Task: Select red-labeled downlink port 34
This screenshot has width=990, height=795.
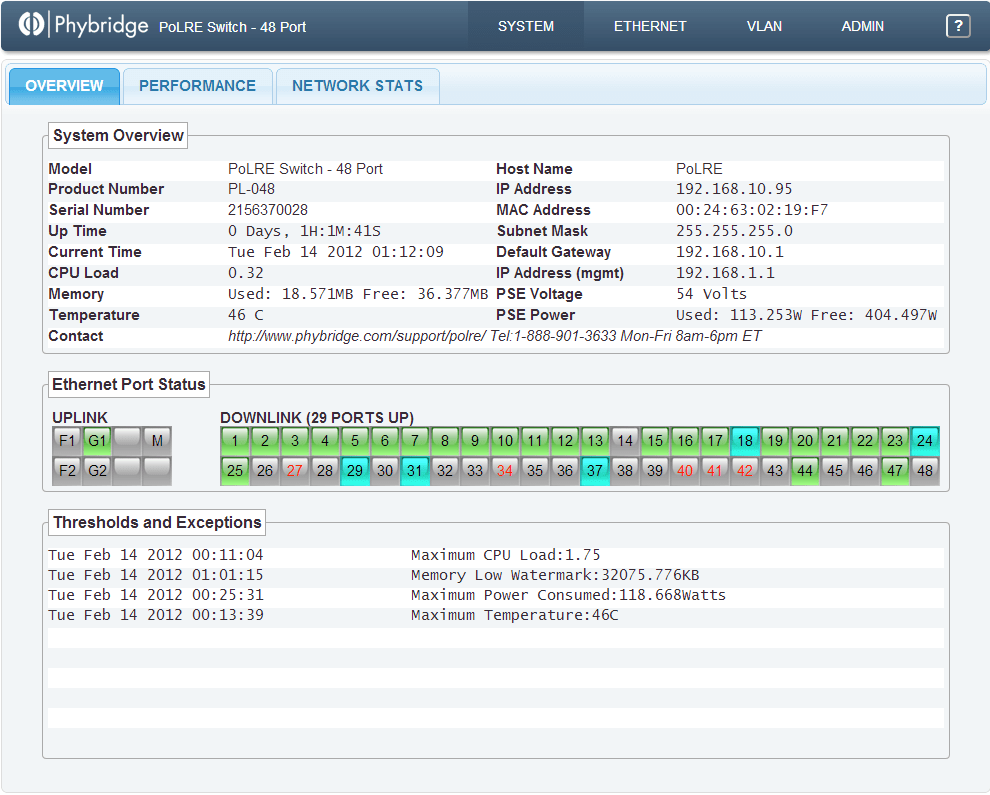Action: click(x=505, y=471)
